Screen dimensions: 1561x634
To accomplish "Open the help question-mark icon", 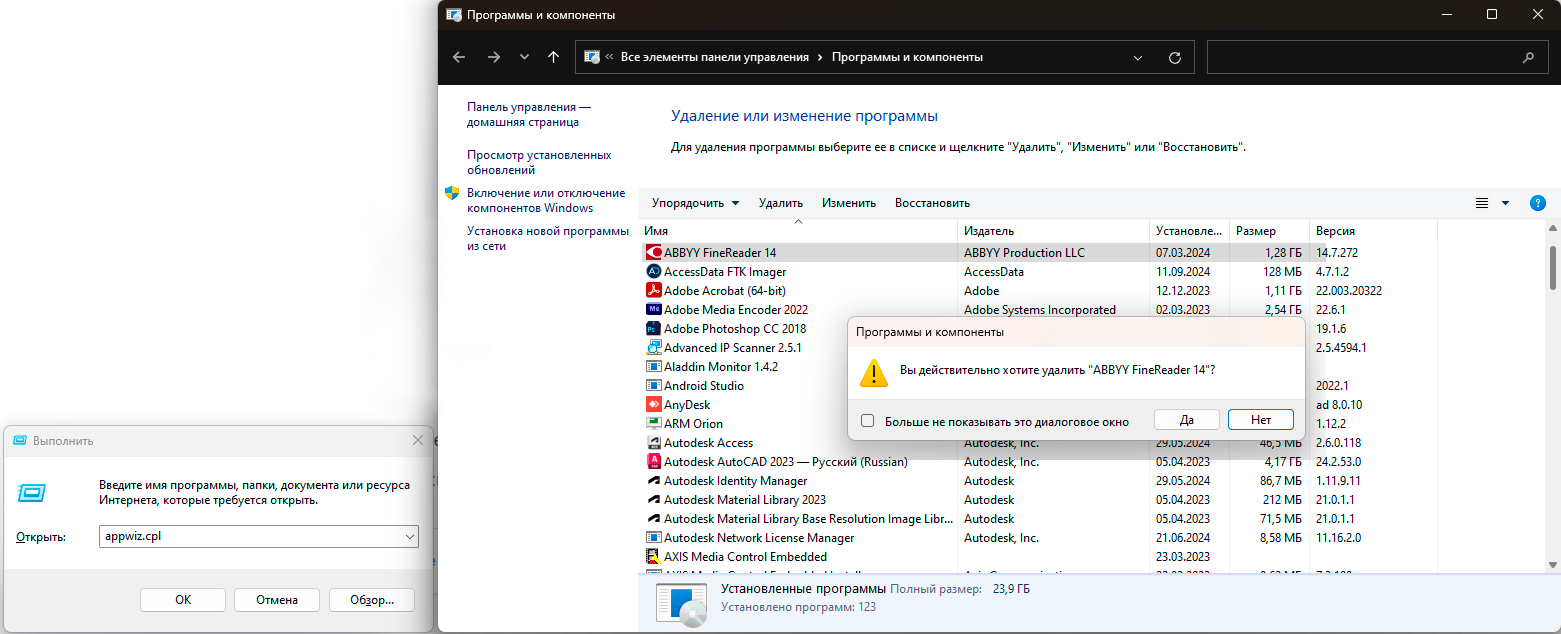I will [1538, 203].
